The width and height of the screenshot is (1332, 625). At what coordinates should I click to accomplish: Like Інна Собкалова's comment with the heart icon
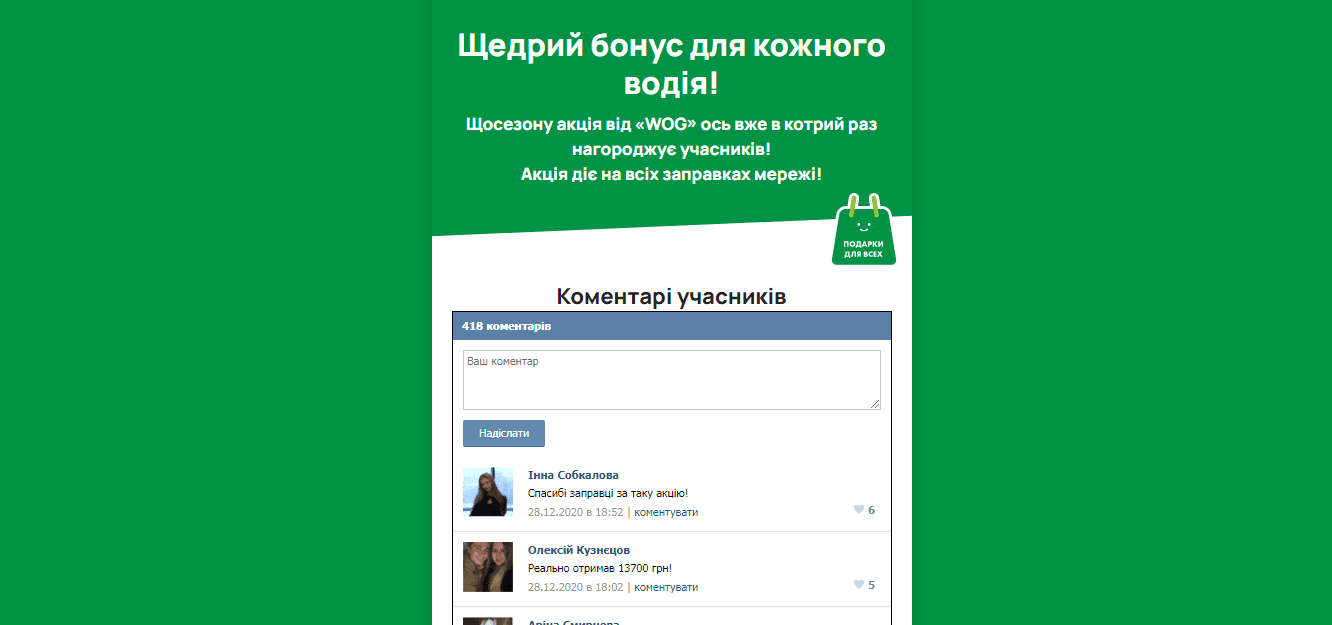(x=858, y=510)
